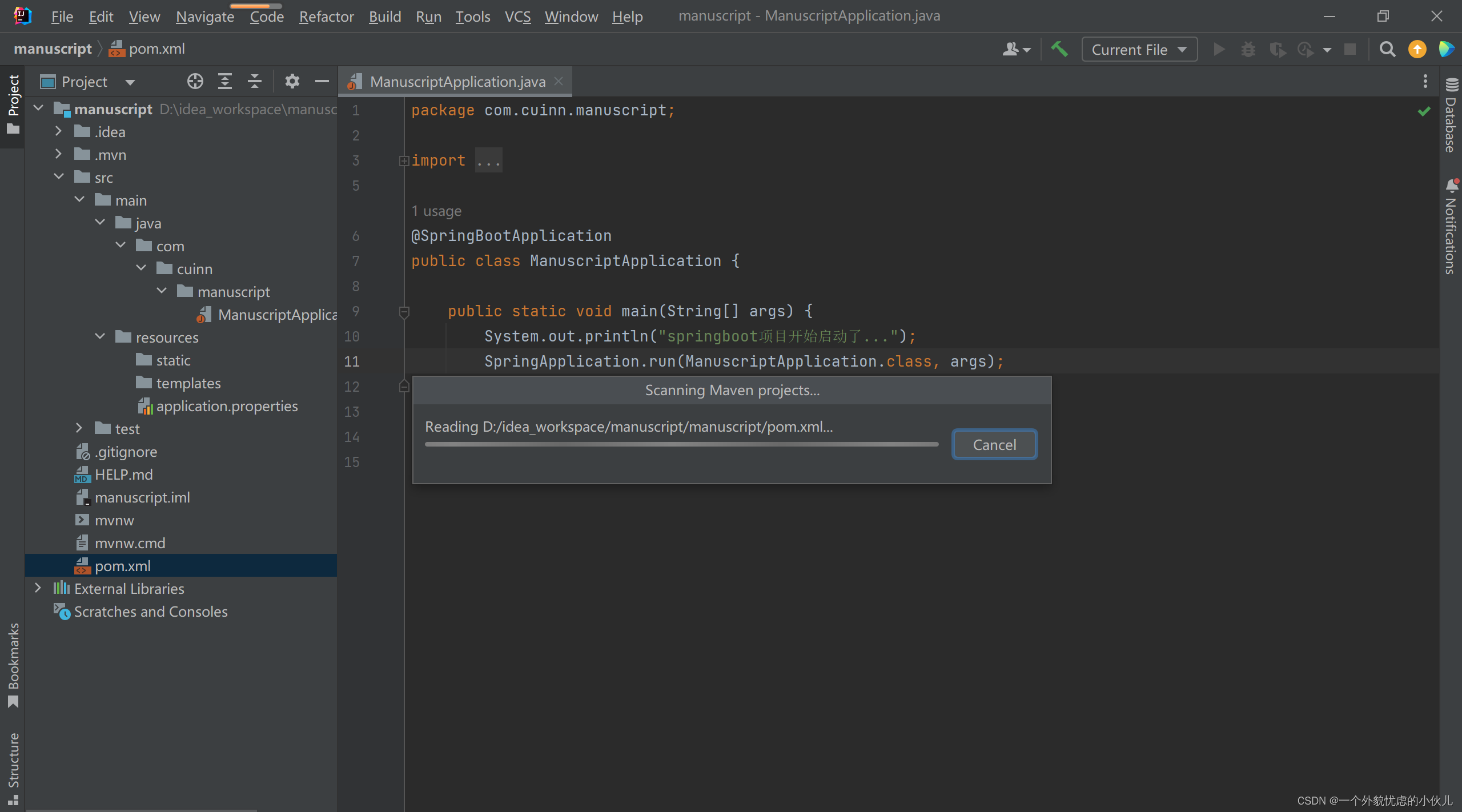Open the Current File run configuration dropdown
This screenshot has width=1462, height=812.
click(x=1139, y=50)
